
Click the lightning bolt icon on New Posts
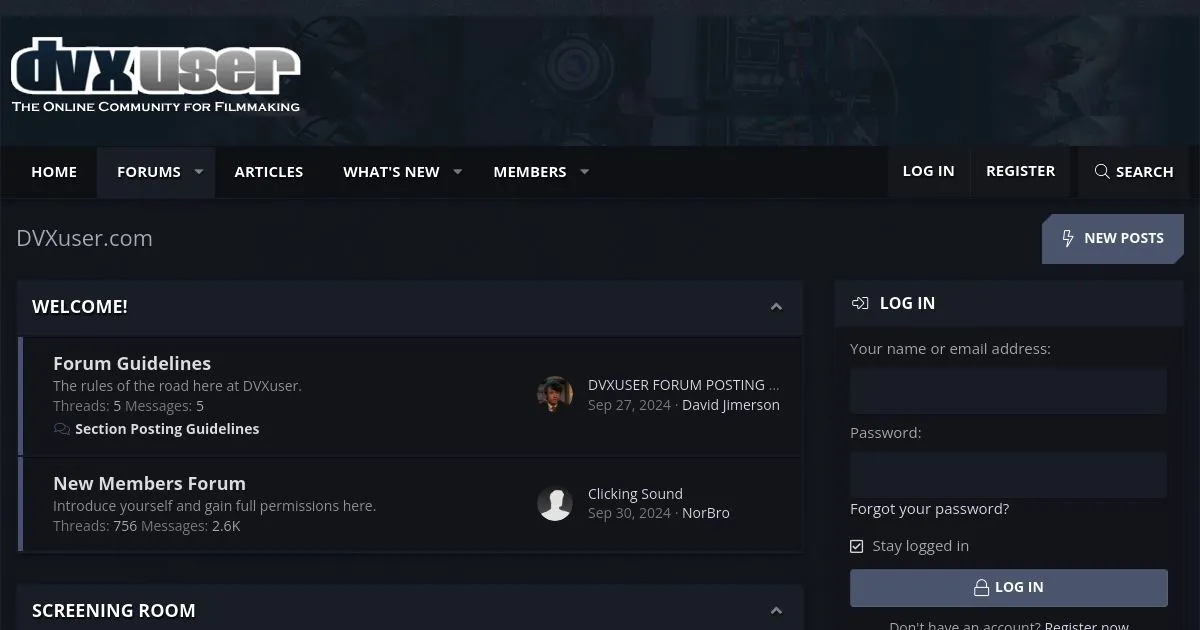tap(1067, 238)
